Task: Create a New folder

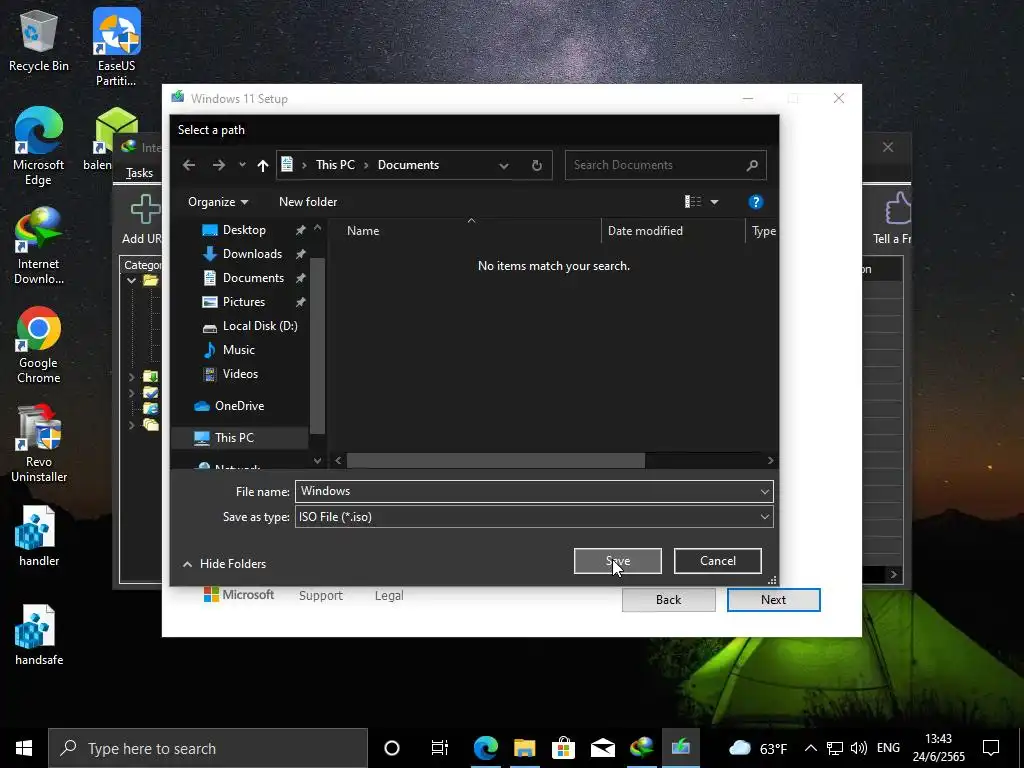Action: pyautogui.click(x=308, y=202)
